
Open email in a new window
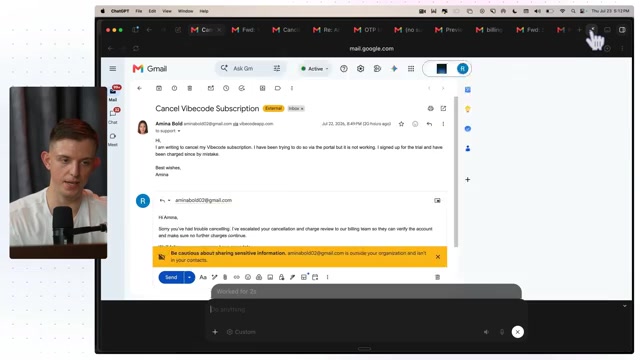tap(443, 109)
